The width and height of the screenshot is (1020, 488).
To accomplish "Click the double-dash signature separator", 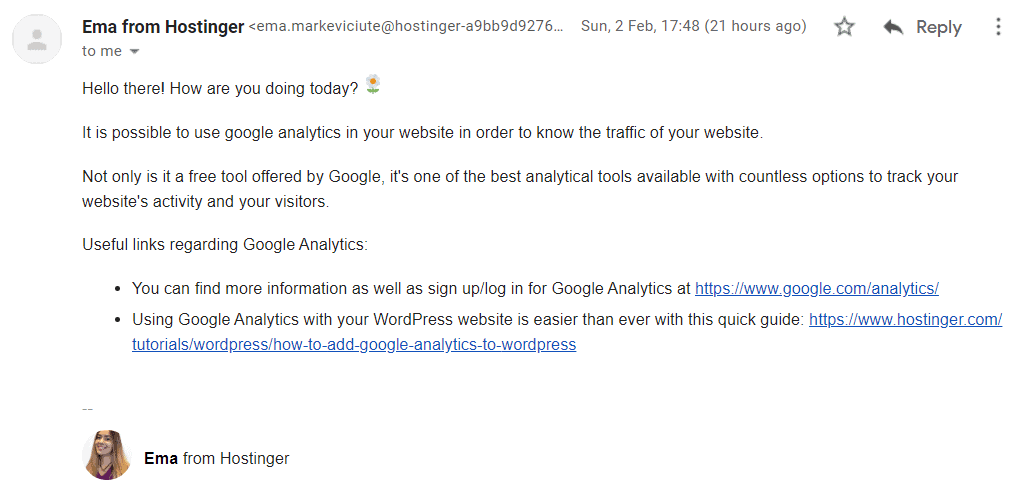I will point(88,409).
